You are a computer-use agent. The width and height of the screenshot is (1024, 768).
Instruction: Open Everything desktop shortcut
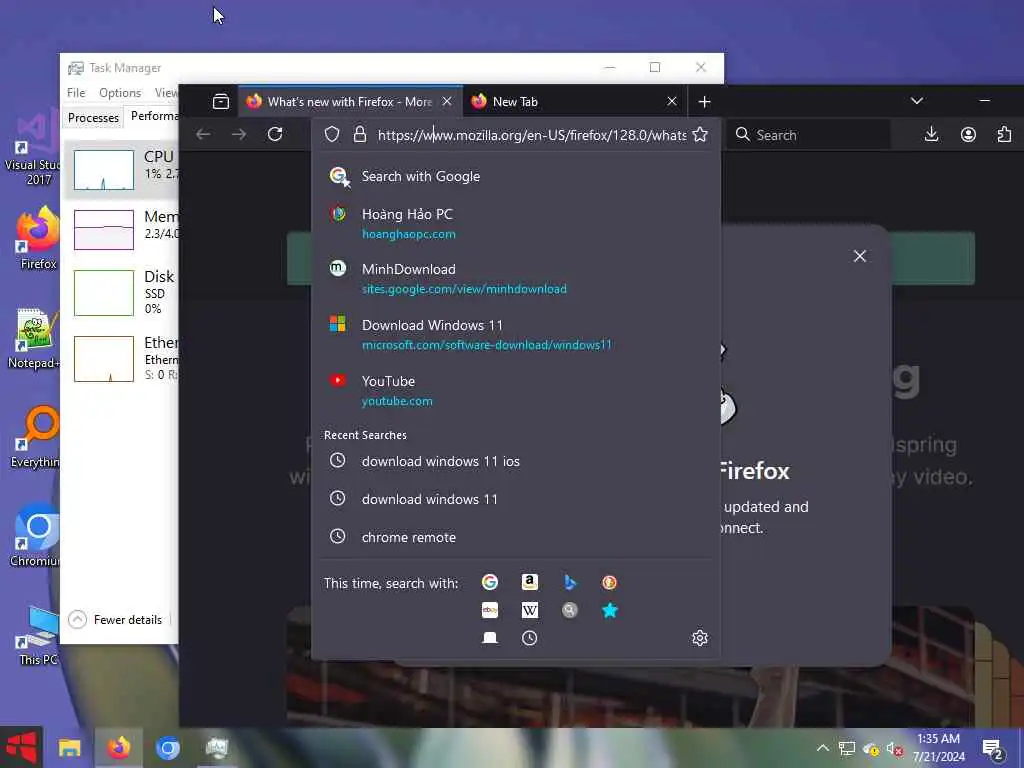pyautogui.click(x=35, y=436)
